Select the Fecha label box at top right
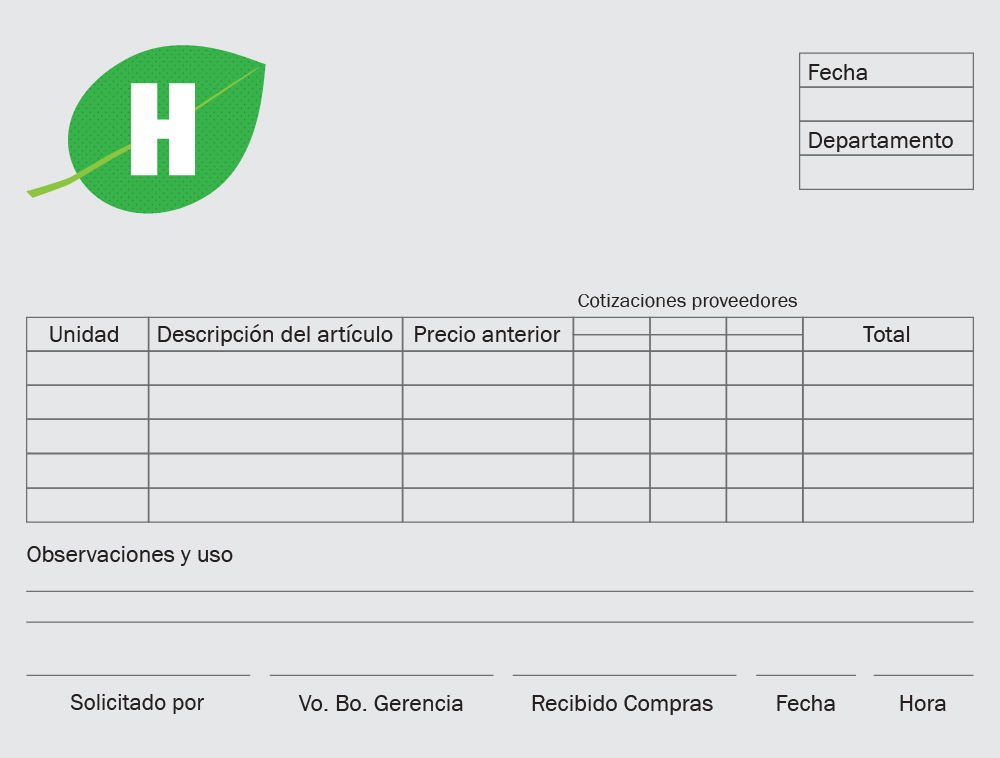Image resolution: width=1000 pixels, height=758 pixels. (886, 70)
